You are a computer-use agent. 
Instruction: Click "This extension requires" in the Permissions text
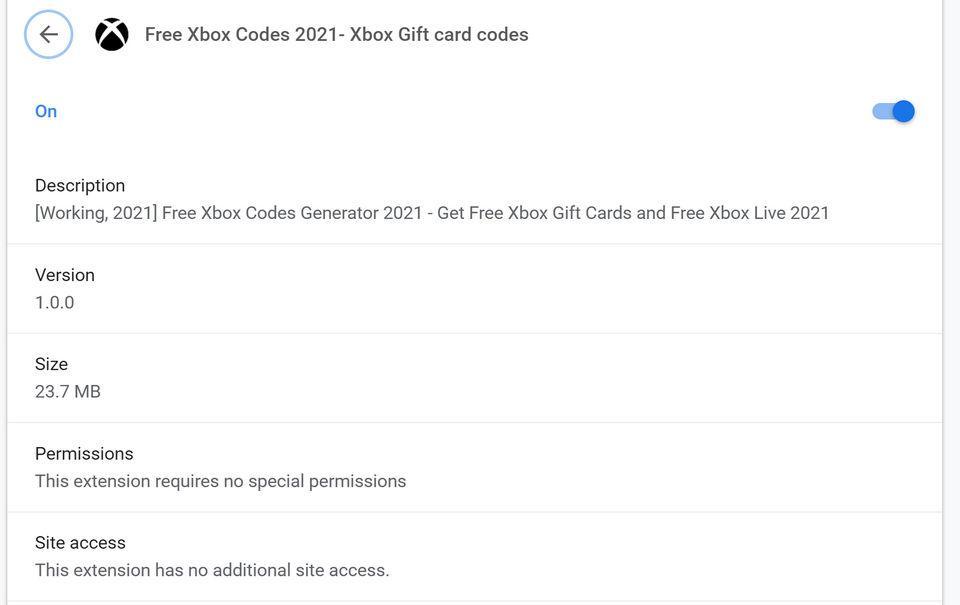click(126, 481)
